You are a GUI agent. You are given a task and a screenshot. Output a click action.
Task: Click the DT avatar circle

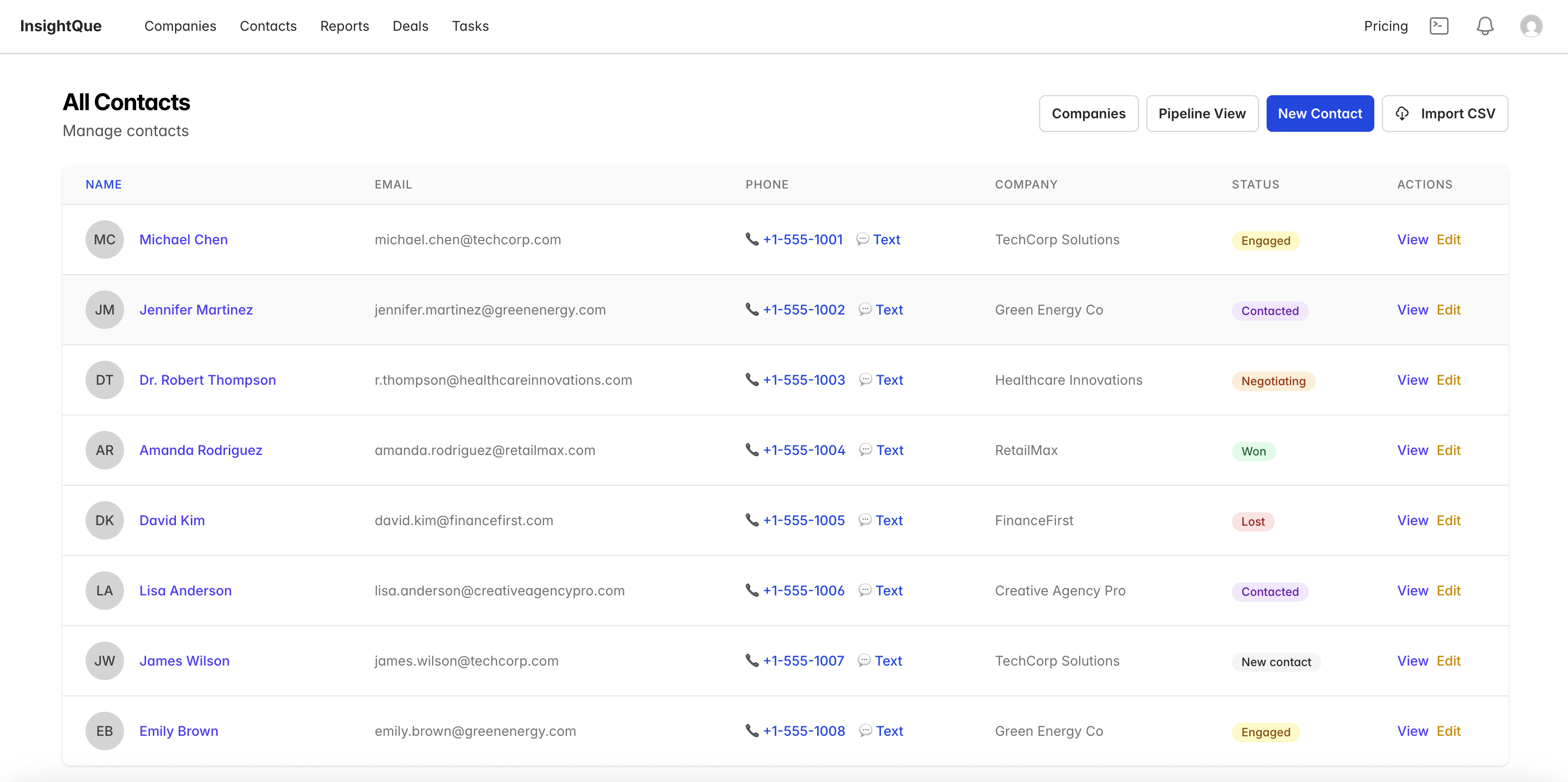click(x=104, y=380)
